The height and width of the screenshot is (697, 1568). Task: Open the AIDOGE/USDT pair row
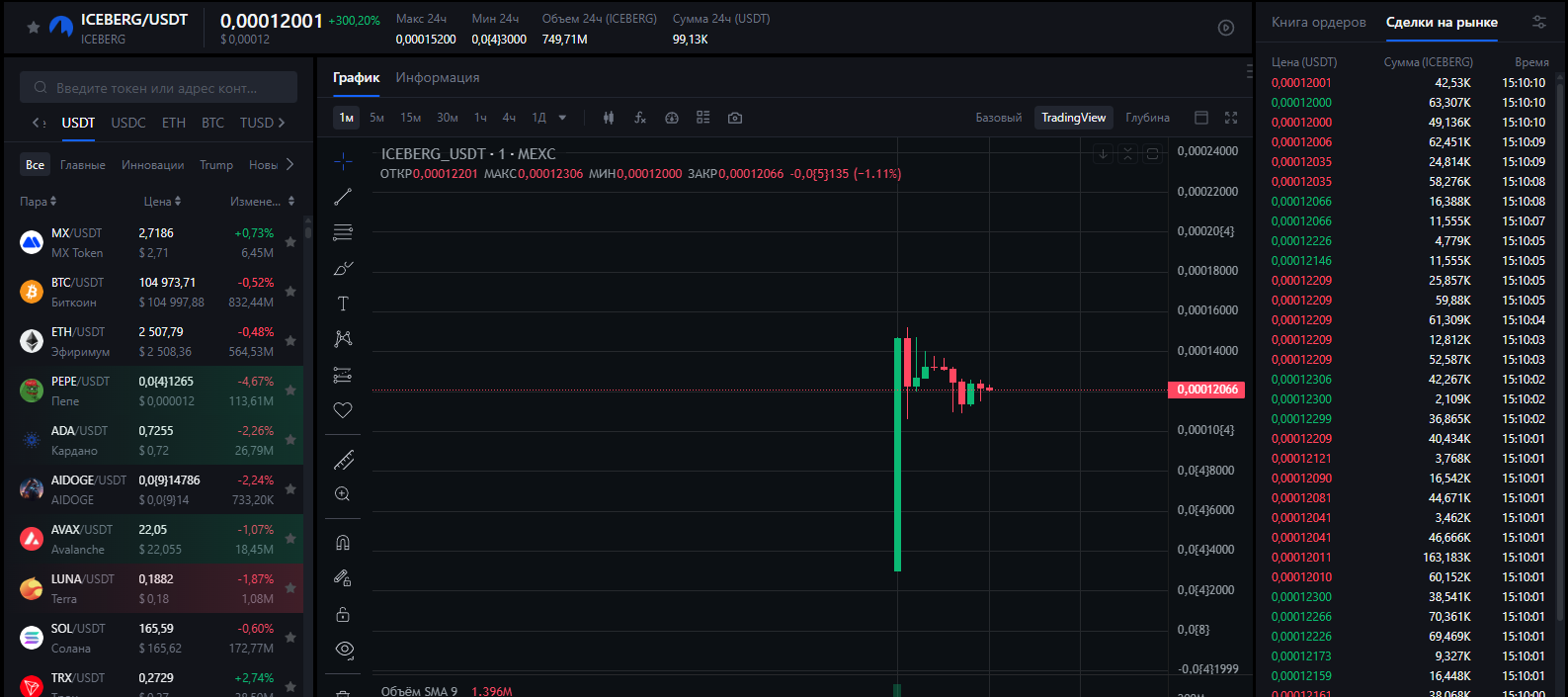click(x=154, y=489)
